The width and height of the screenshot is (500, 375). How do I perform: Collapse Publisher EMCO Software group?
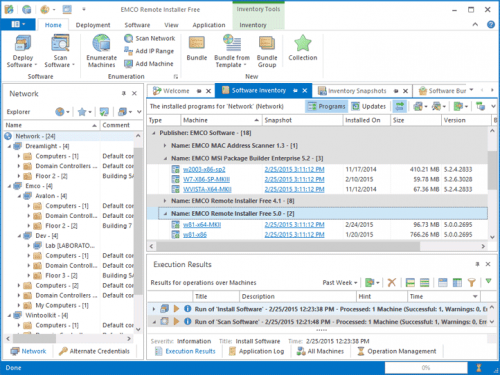point(154,133)
